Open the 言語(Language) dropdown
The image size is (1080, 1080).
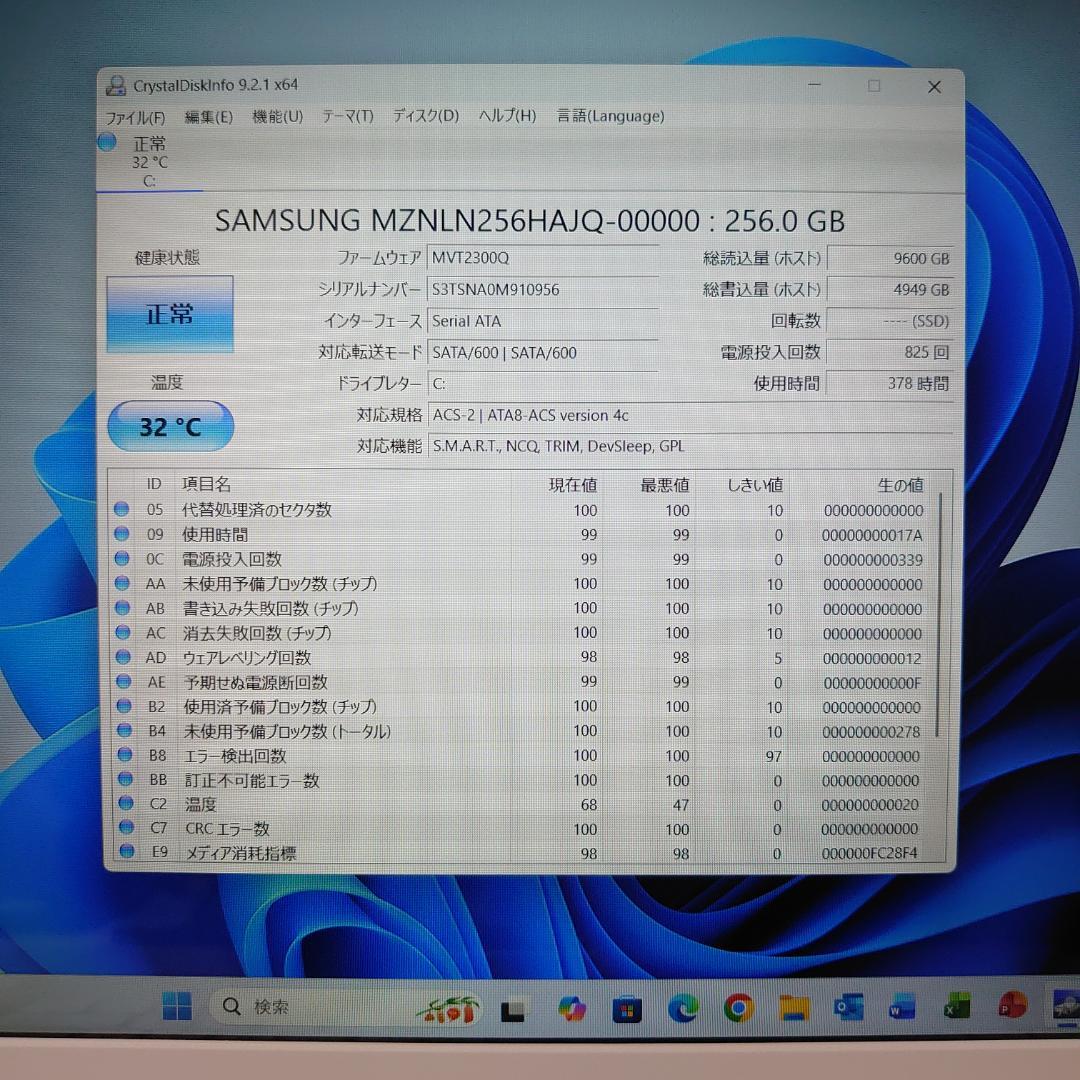click(610, 116)
